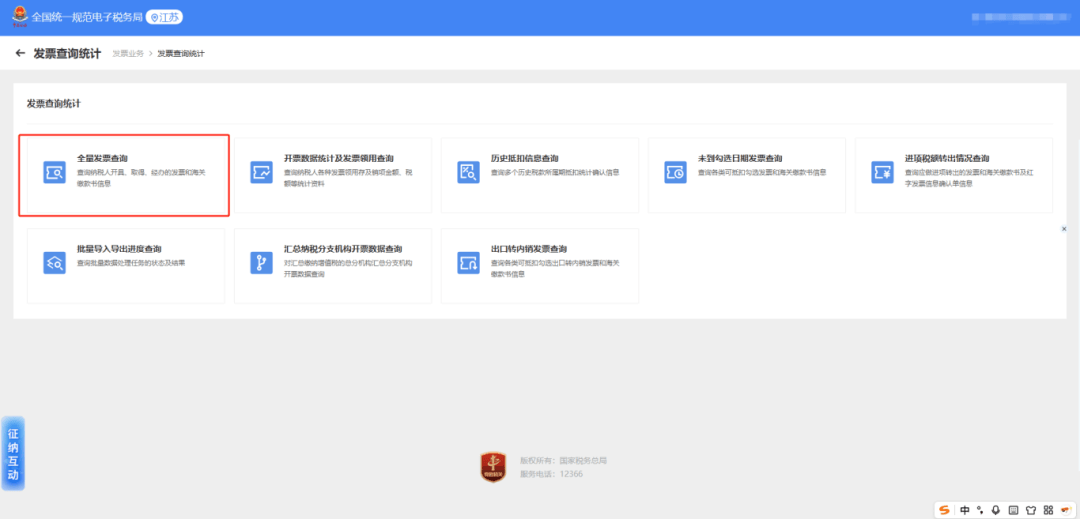Open the 征纳互动 side panel

pos(13,454)
